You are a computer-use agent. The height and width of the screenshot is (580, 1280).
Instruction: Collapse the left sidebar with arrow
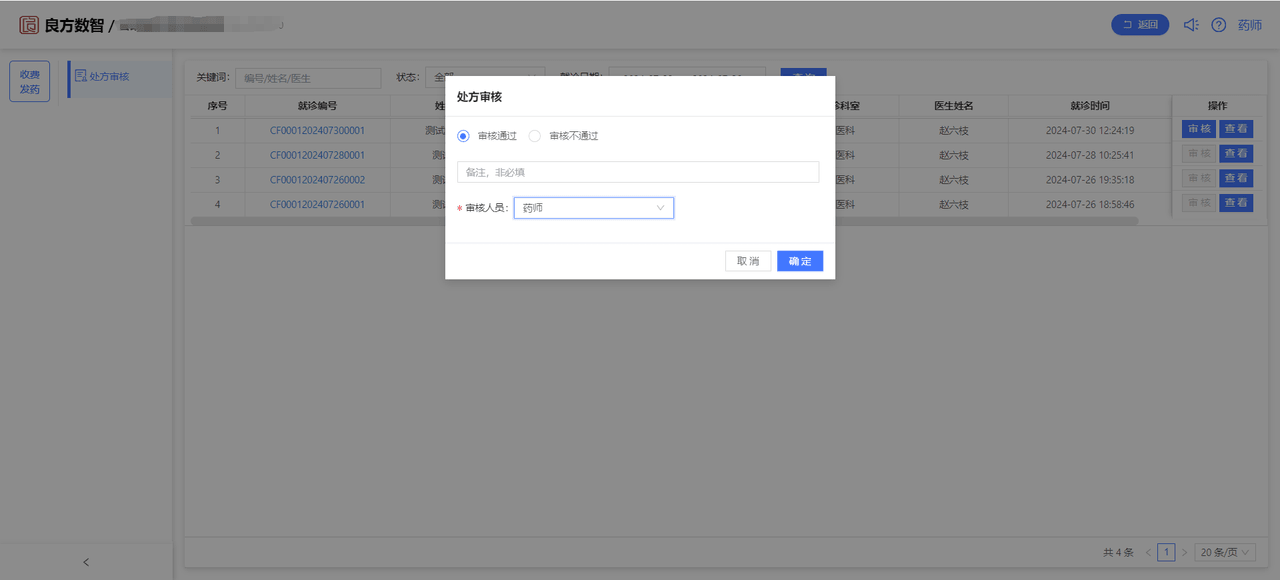(86, 562)
